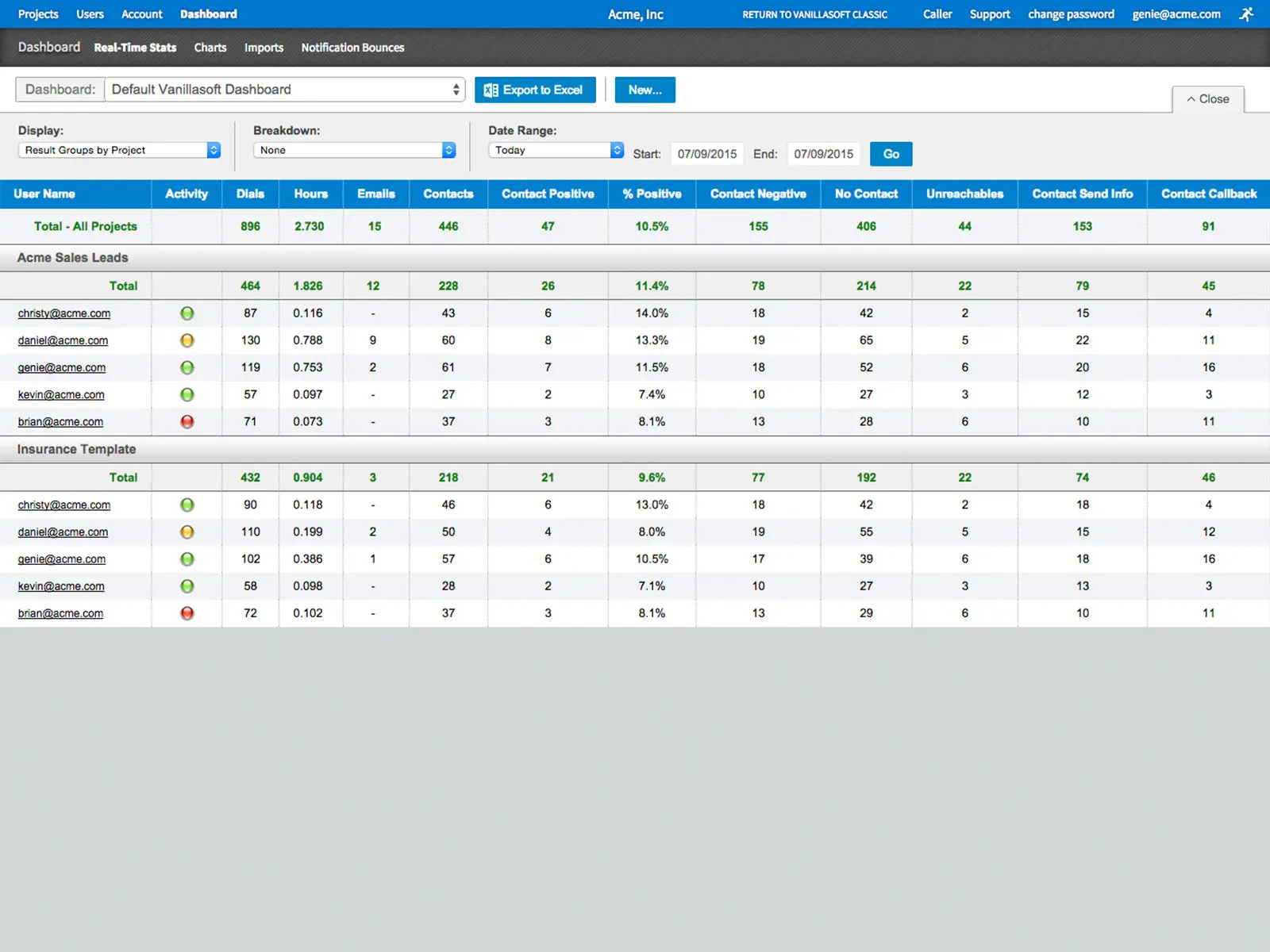Viewport: 1270px width, 952px height.
Task: Click the New... button
Action: [645, 90]
